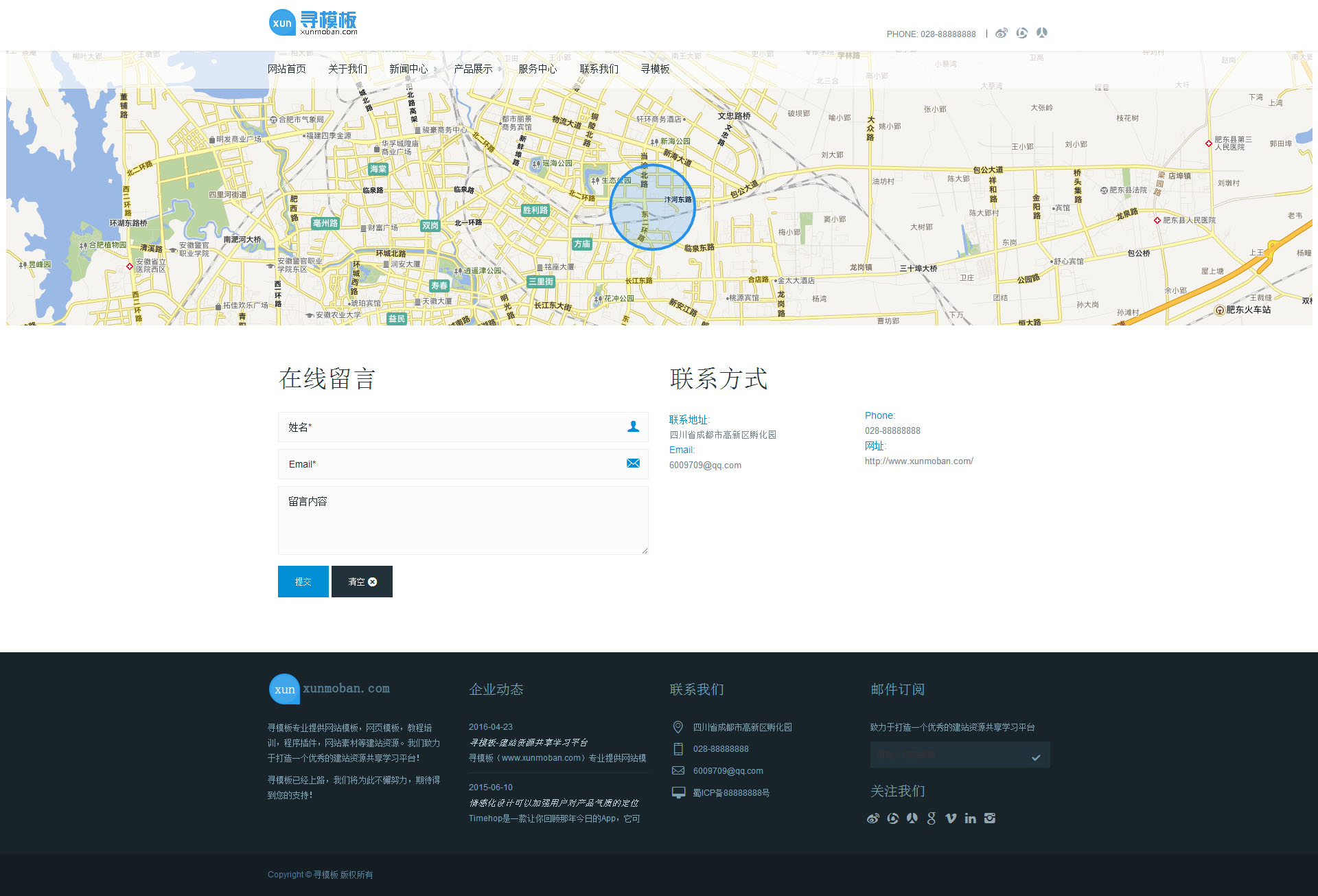Open the 联系我们 navigation item
Viewport: 1318px width, 896px height.
pos(599,69)
